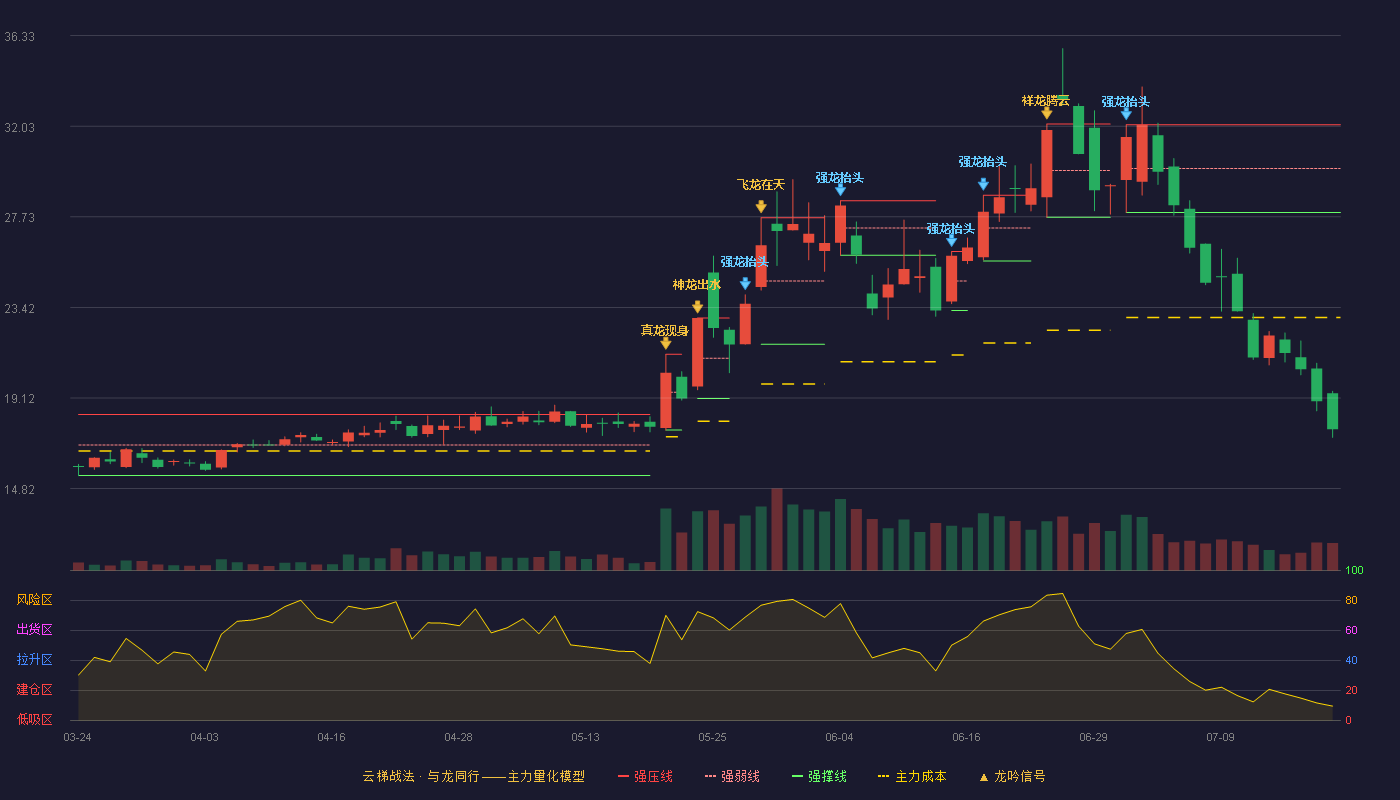Click the 06-04 date label

[x=839, y=737]
